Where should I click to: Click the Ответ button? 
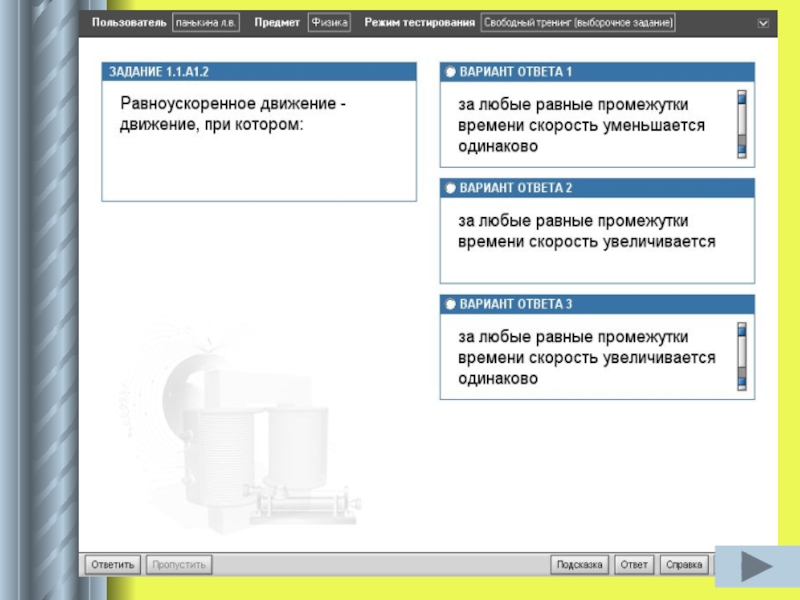coord(634,565)
